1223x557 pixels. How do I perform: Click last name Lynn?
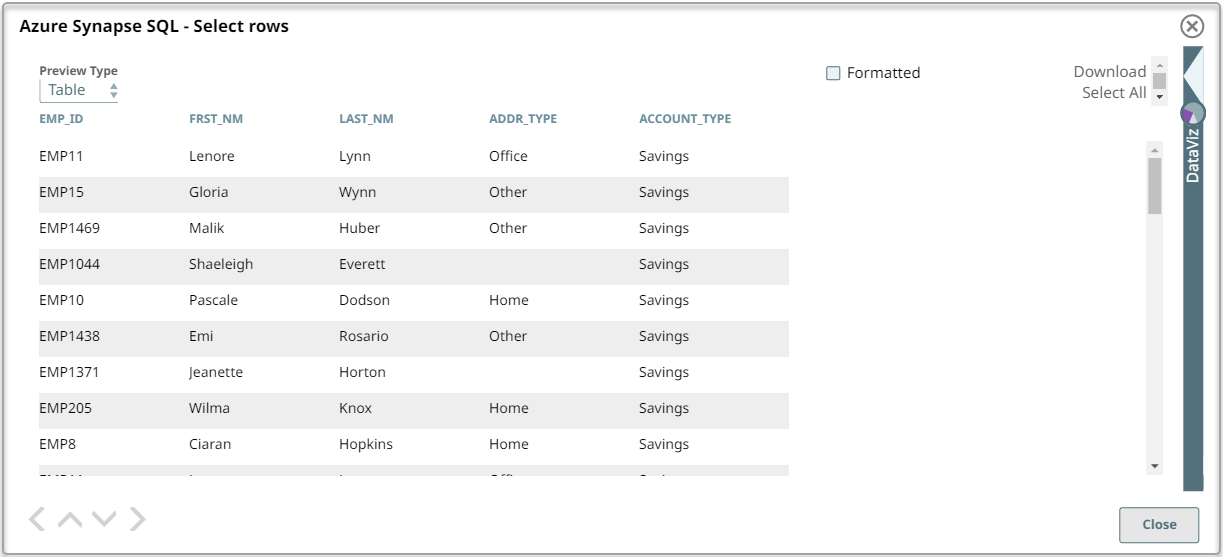356,156
